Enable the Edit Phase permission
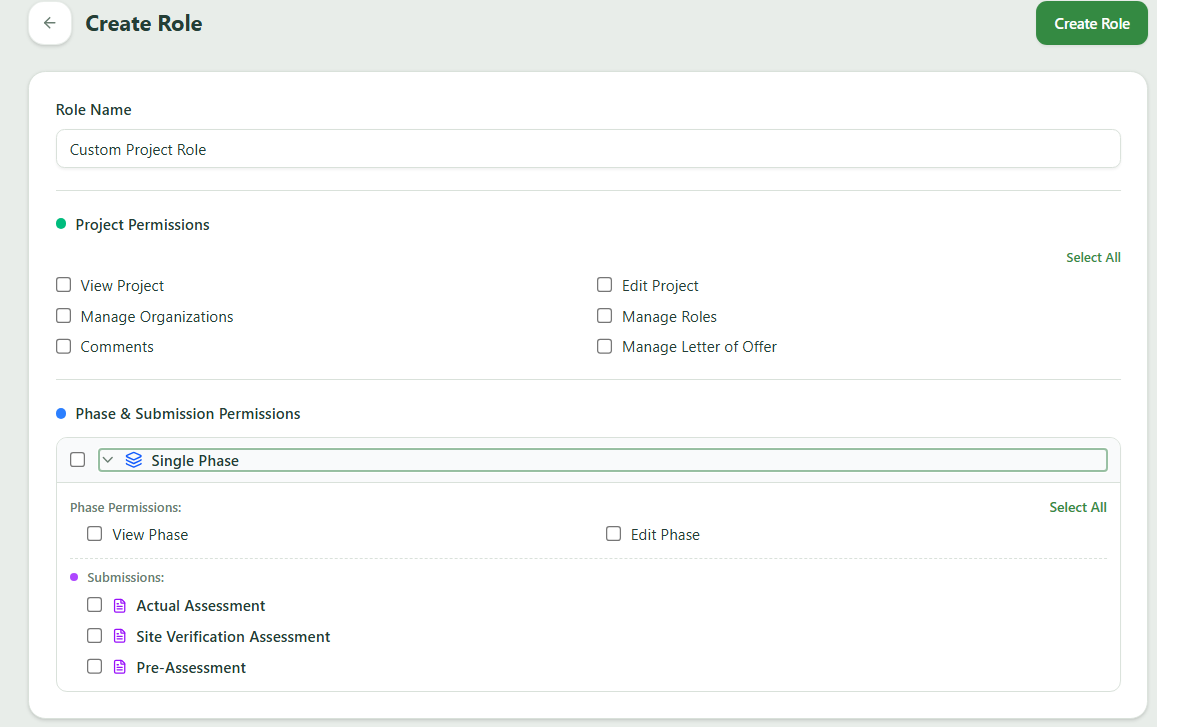Viewport: 1179px width, 727px height. pyautogui.click(x=614, y=534)
